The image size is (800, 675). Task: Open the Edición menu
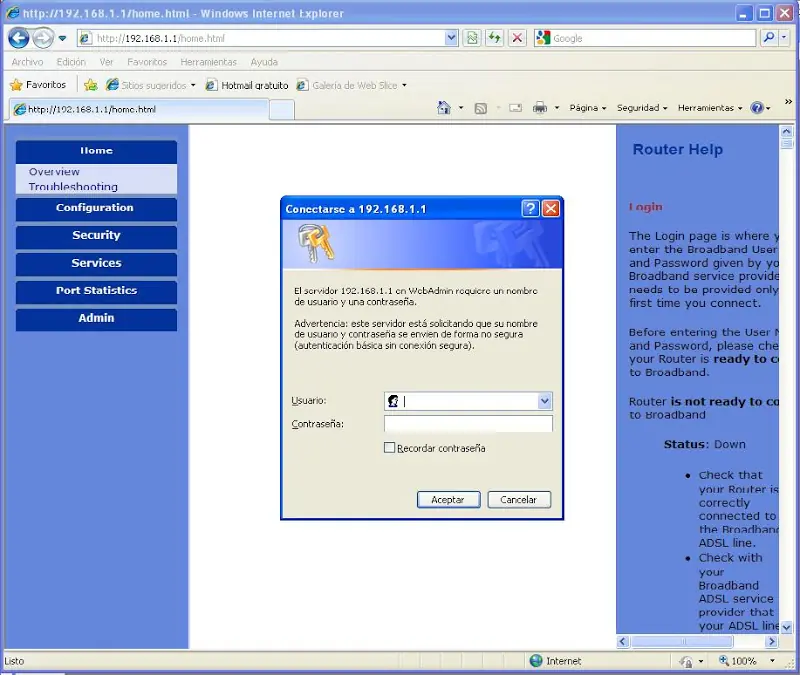click(71, 62)
